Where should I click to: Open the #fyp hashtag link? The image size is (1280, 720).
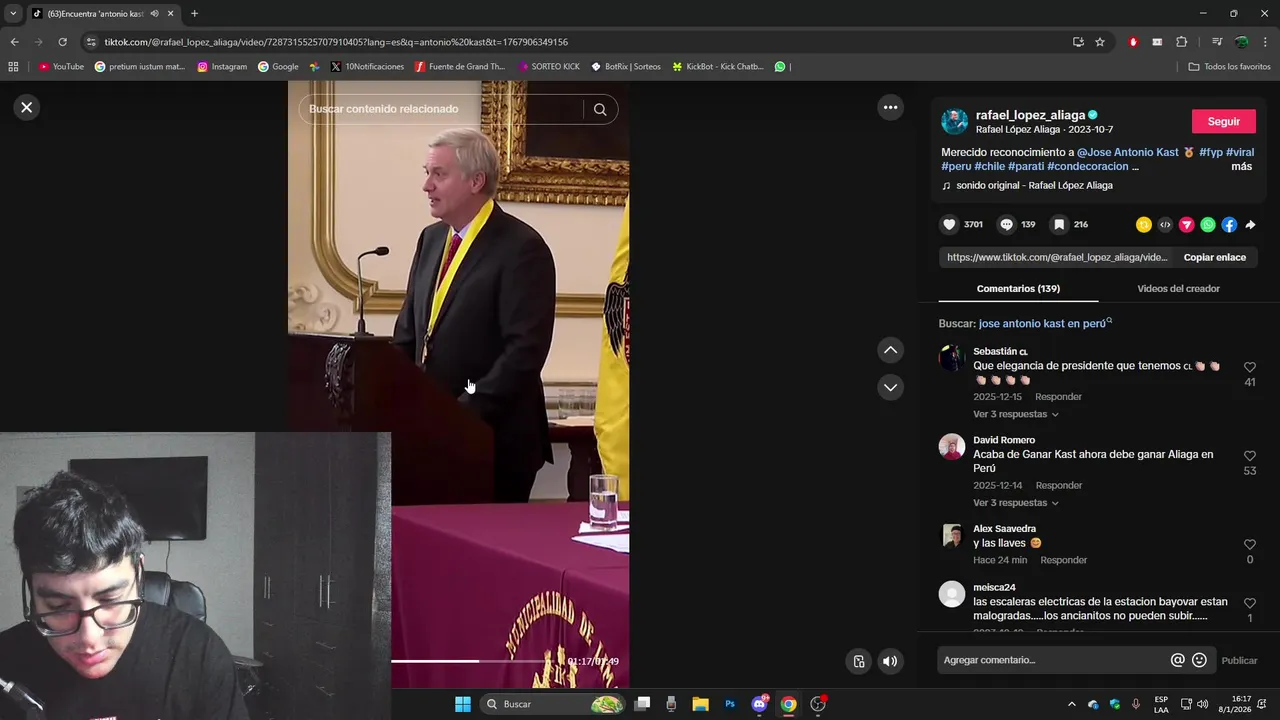point(1210,153)
